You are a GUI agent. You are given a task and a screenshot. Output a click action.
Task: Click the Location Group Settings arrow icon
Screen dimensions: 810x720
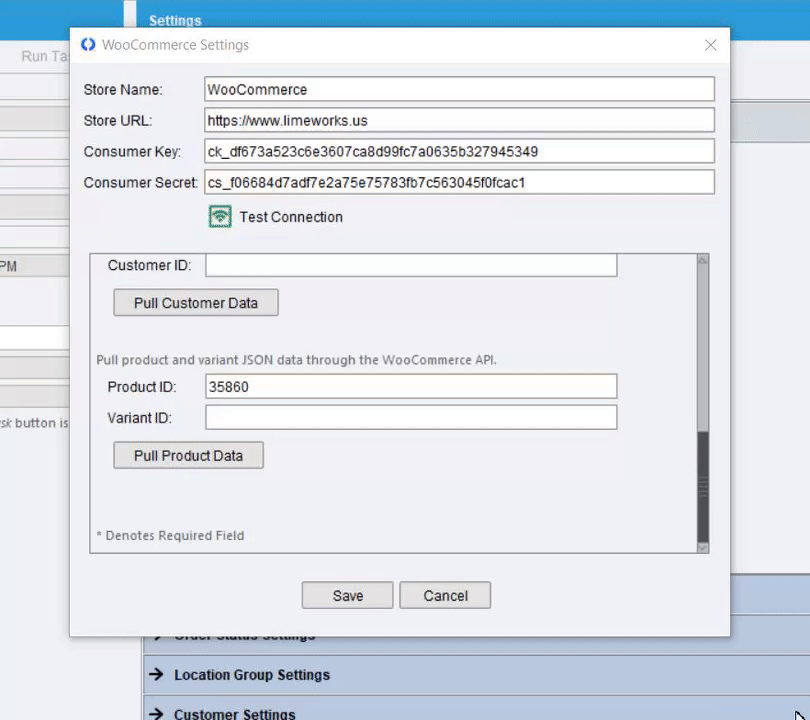coord(156,674)
